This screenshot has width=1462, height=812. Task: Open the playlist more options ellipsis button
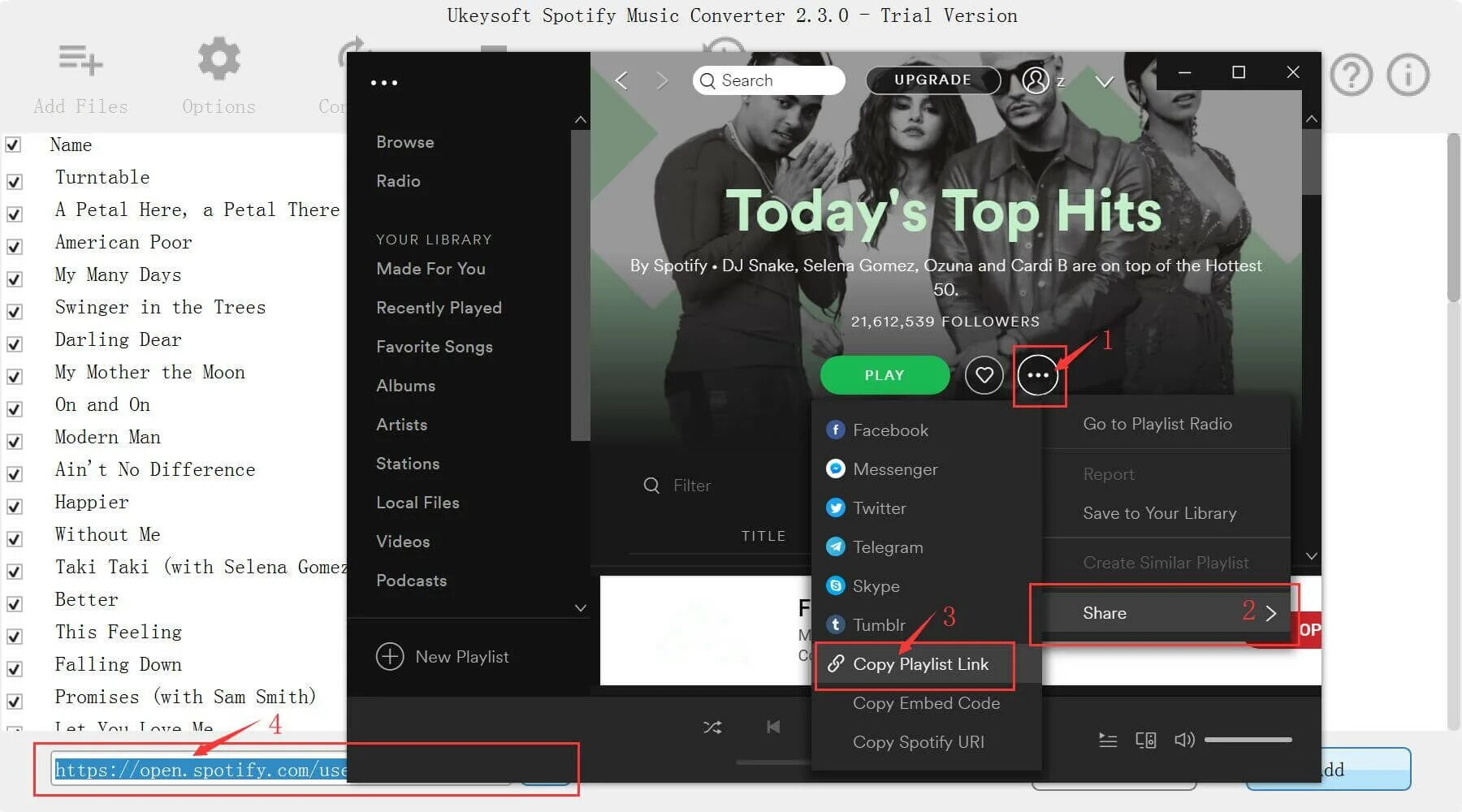(x=1038, y=375)
